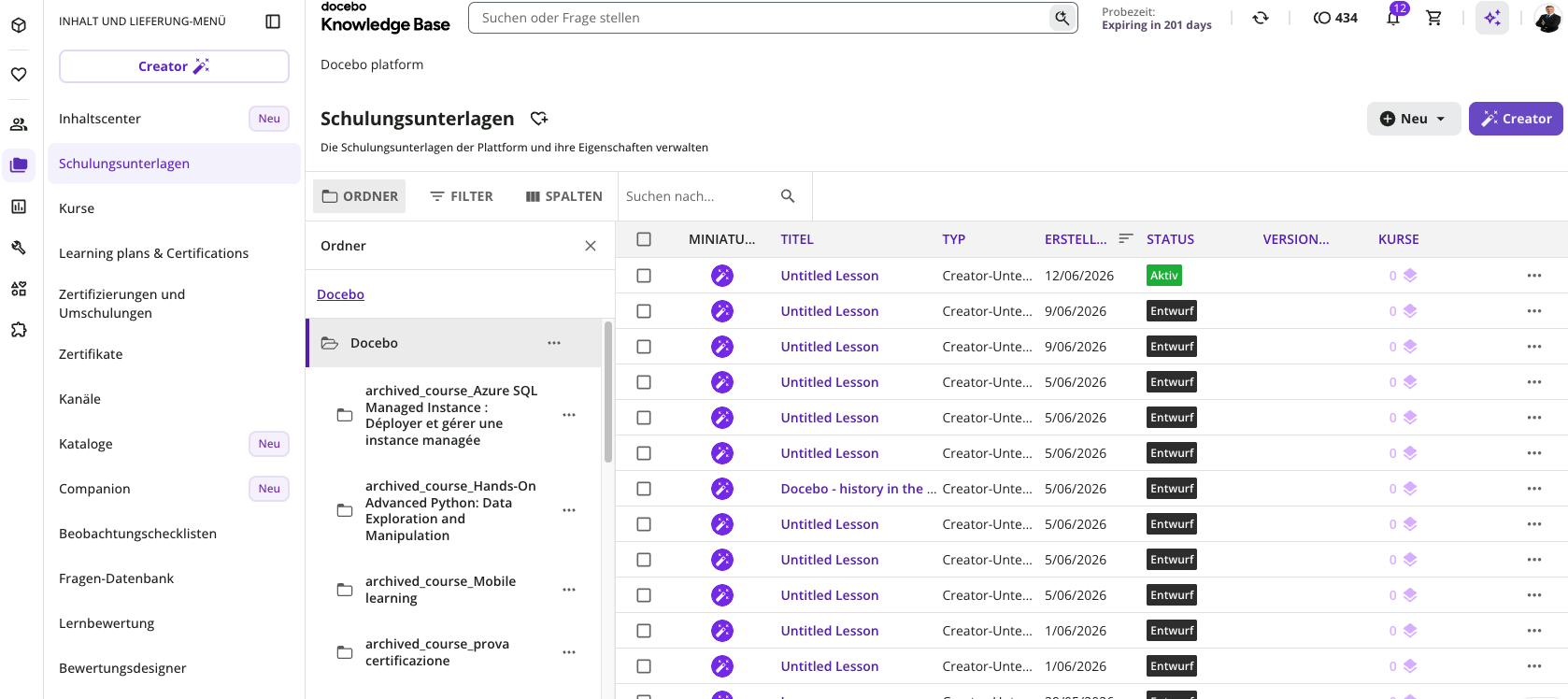1568x699 pixels.
Task: Click the search magnifier in Knowledge Base bar
Action: pyautogui.click(x=1062, y=18)
